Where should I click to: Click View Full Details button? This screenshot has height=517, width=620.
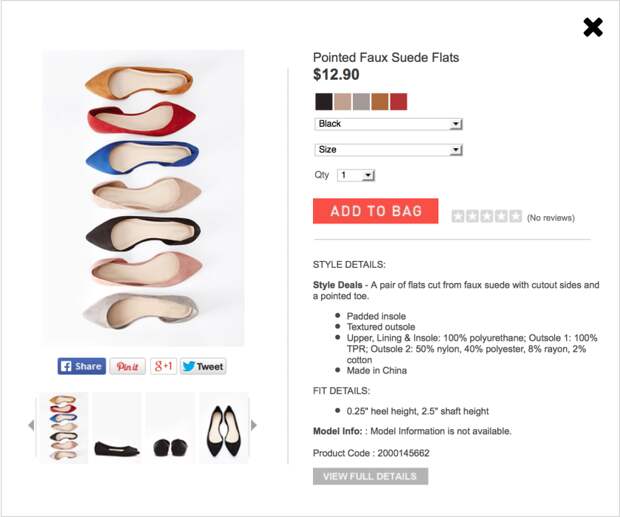[x=370, y=476]
